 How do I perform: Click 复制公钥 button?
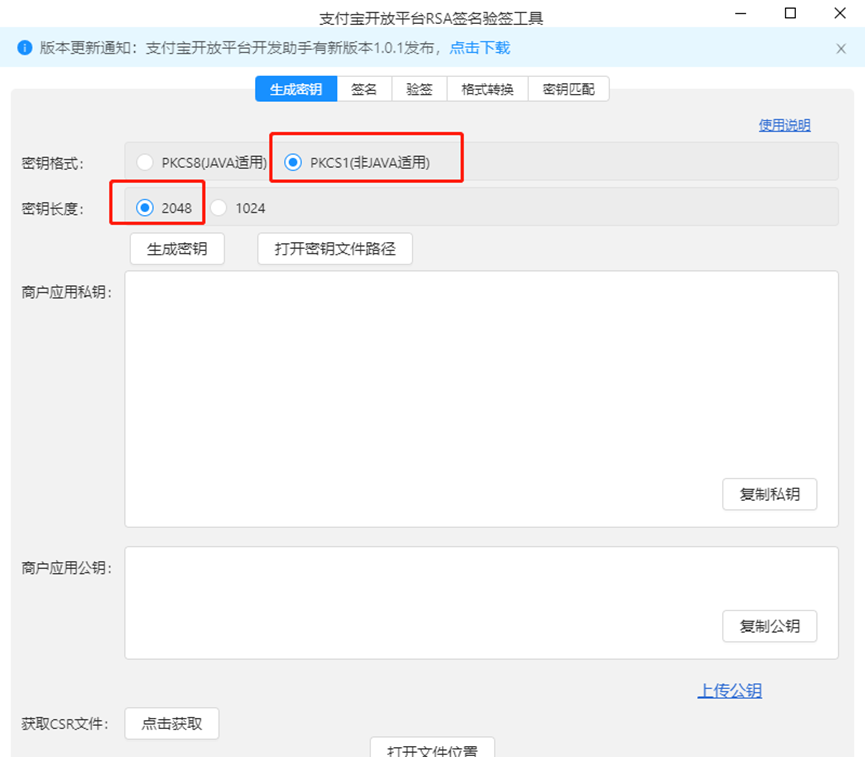770,626
